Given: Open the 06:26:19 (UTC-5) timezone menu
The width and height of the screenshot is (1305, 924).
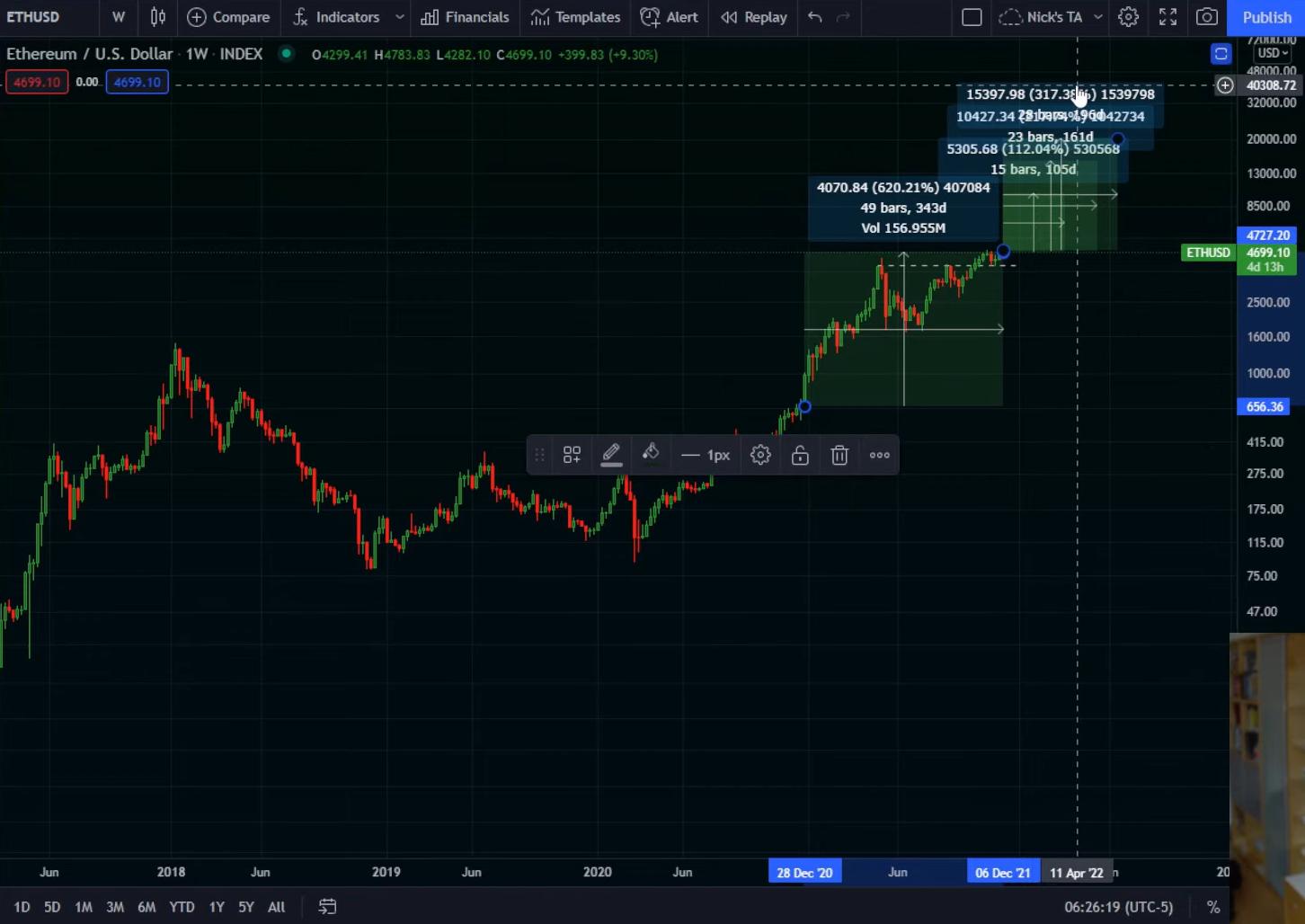Looking at the screenshot, I should pyautogui.click(x=1118, y=907).
